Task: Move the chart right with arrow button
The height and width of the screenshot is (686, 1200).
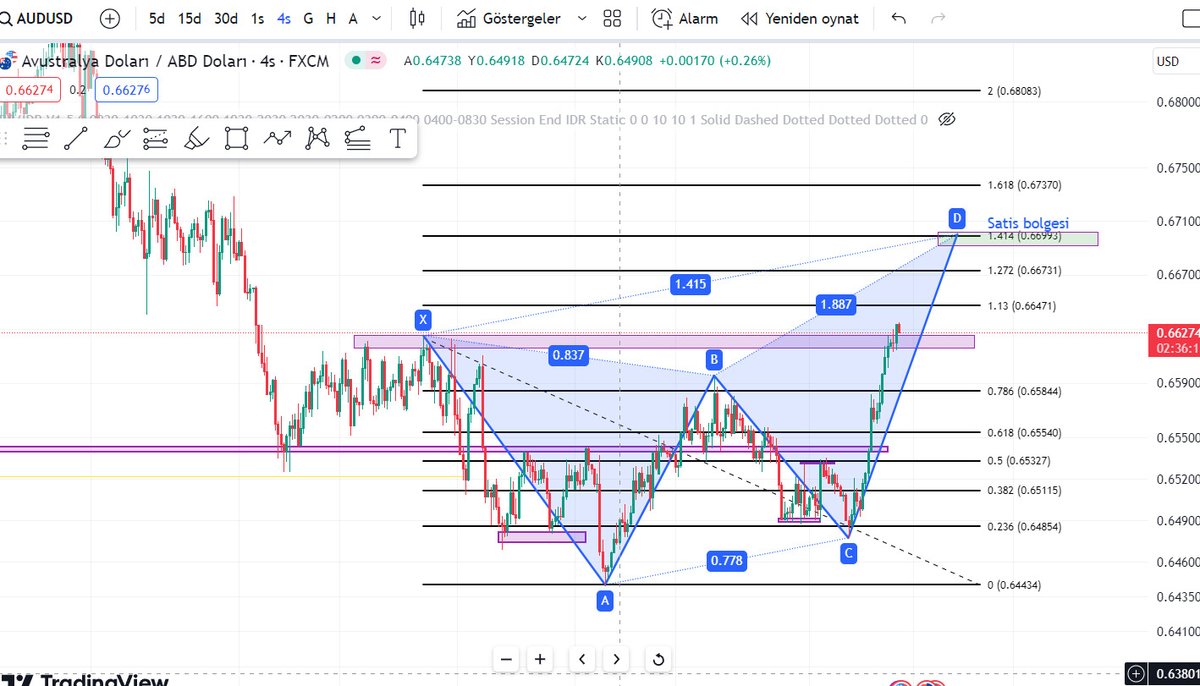Action: point(616,659)
